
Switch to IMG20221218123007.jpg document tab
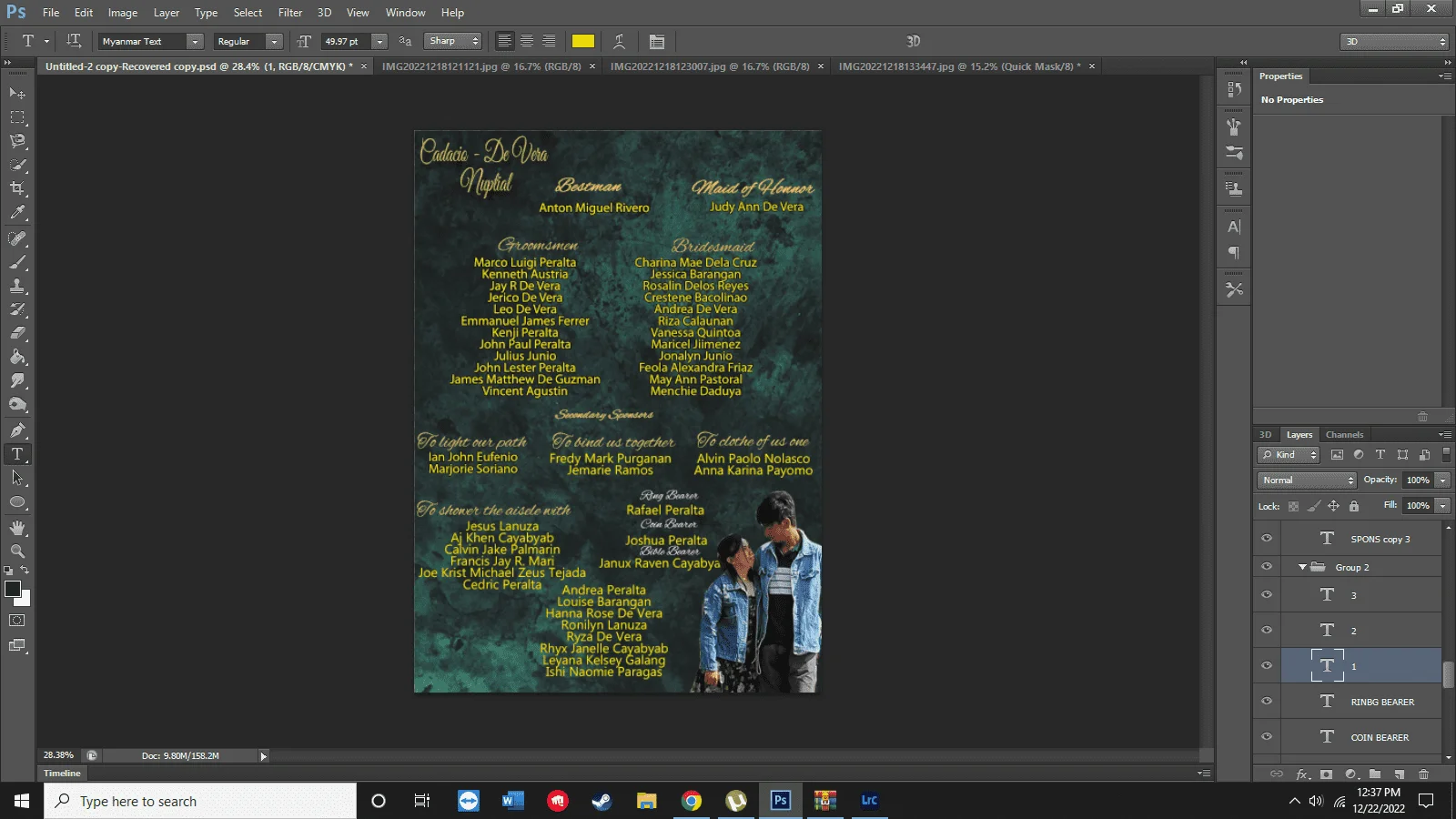(710, 66)
